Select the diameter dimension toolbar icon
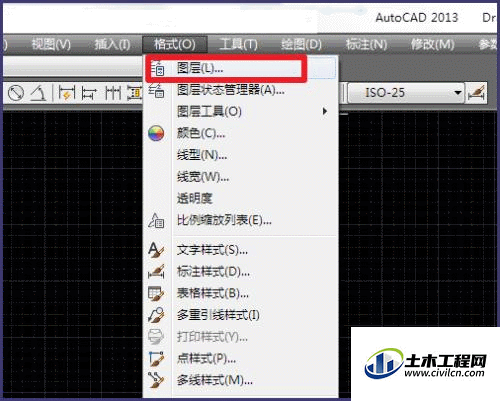This screenshot has height=401, width=500. click(16, 93)
